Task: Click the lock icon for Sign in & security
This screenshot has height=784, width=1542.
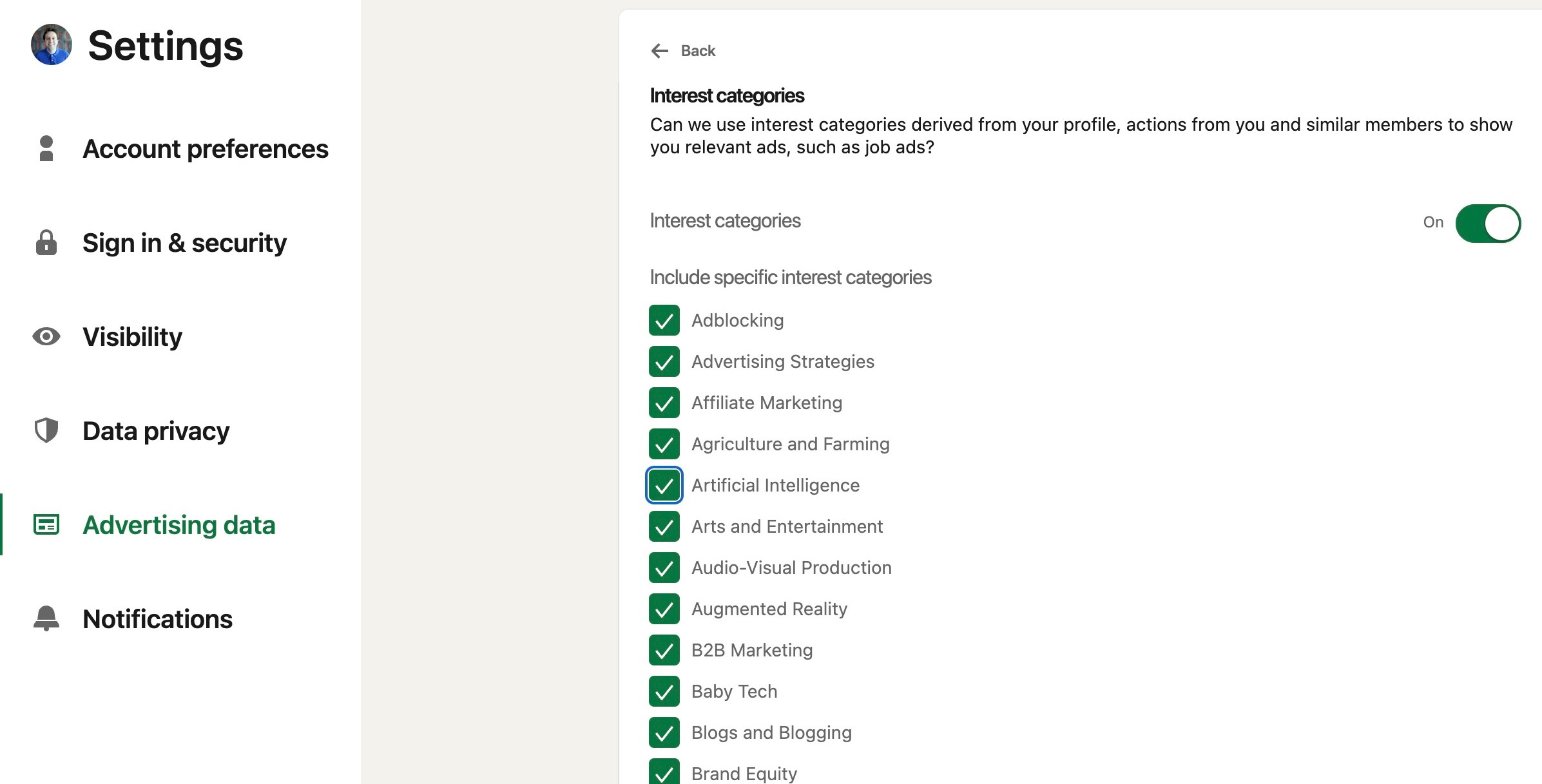Action: pos(46,243)
